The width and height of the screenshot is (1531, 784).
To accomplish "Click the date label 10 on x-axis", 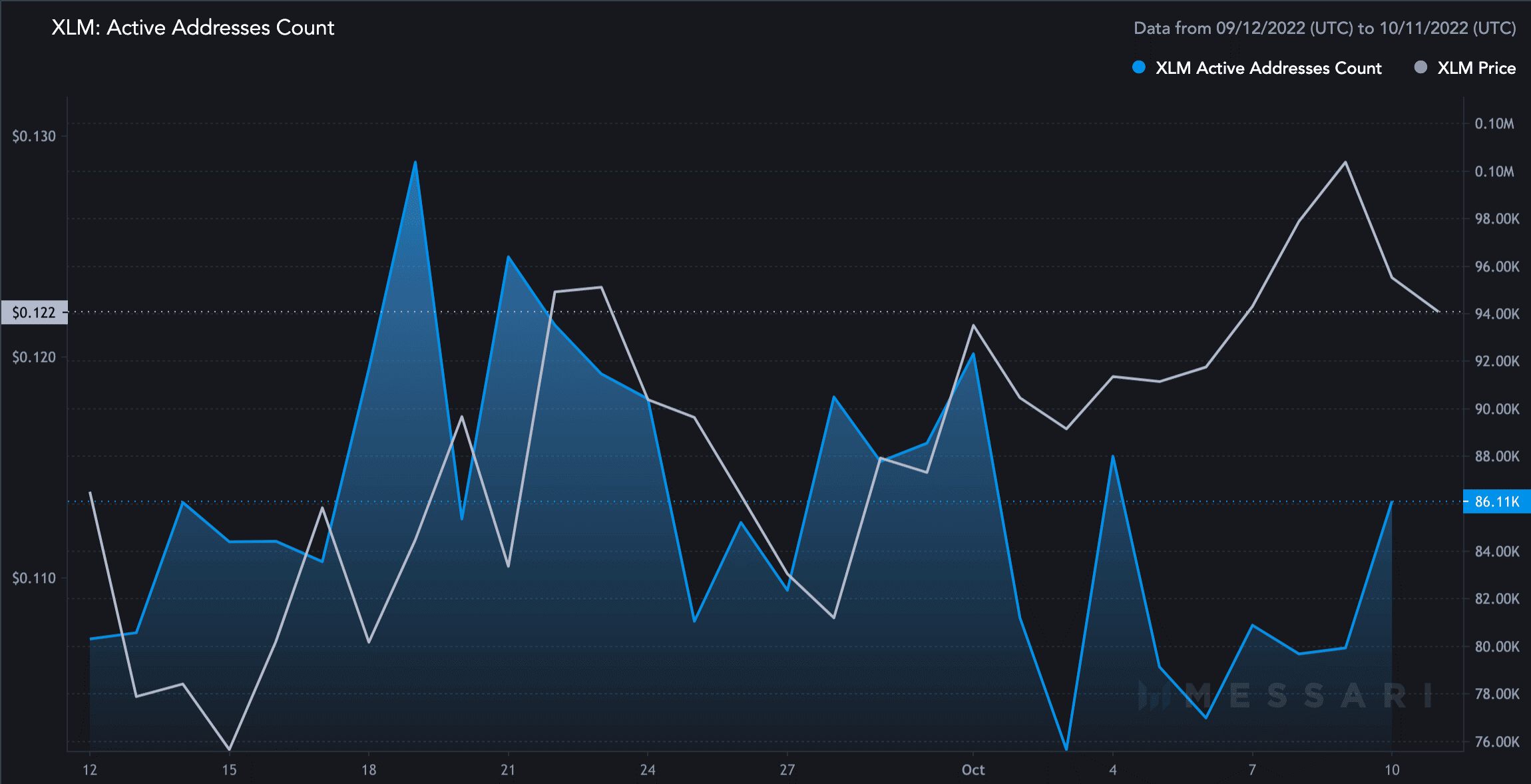I will click(x=1392, y=770).
